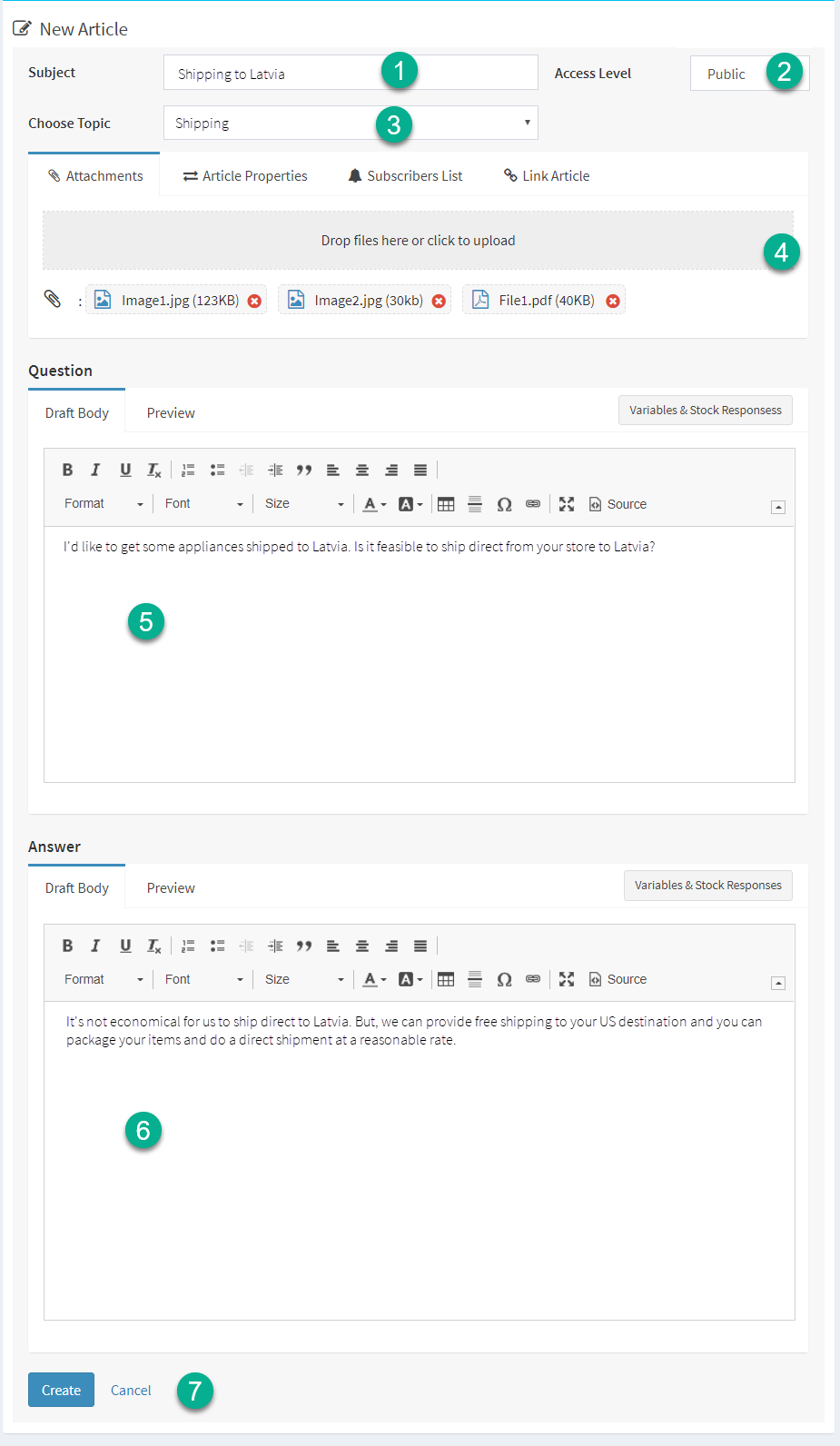Screen dimensions: 840x1446
Task: Open Source view in Answer editor
Action: [x=618, y=979]
